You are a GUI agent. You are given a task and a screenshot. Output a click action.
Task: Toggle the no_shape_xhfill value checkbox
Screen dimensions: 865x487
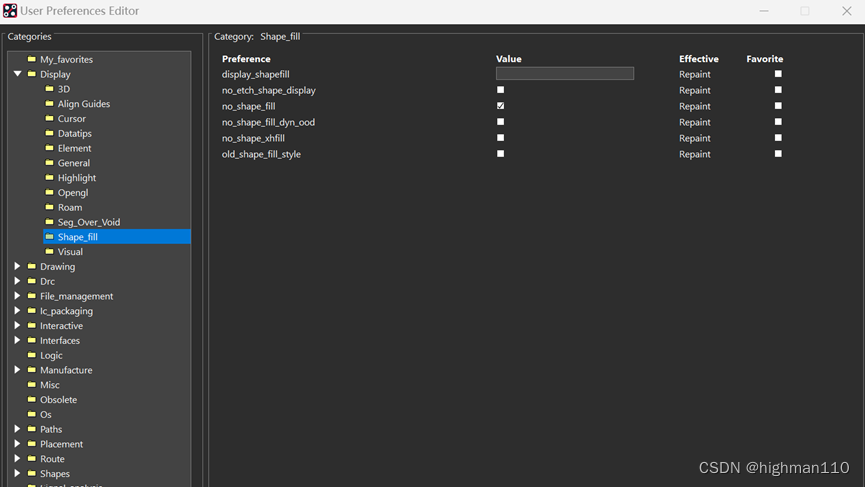pos(500,138)
